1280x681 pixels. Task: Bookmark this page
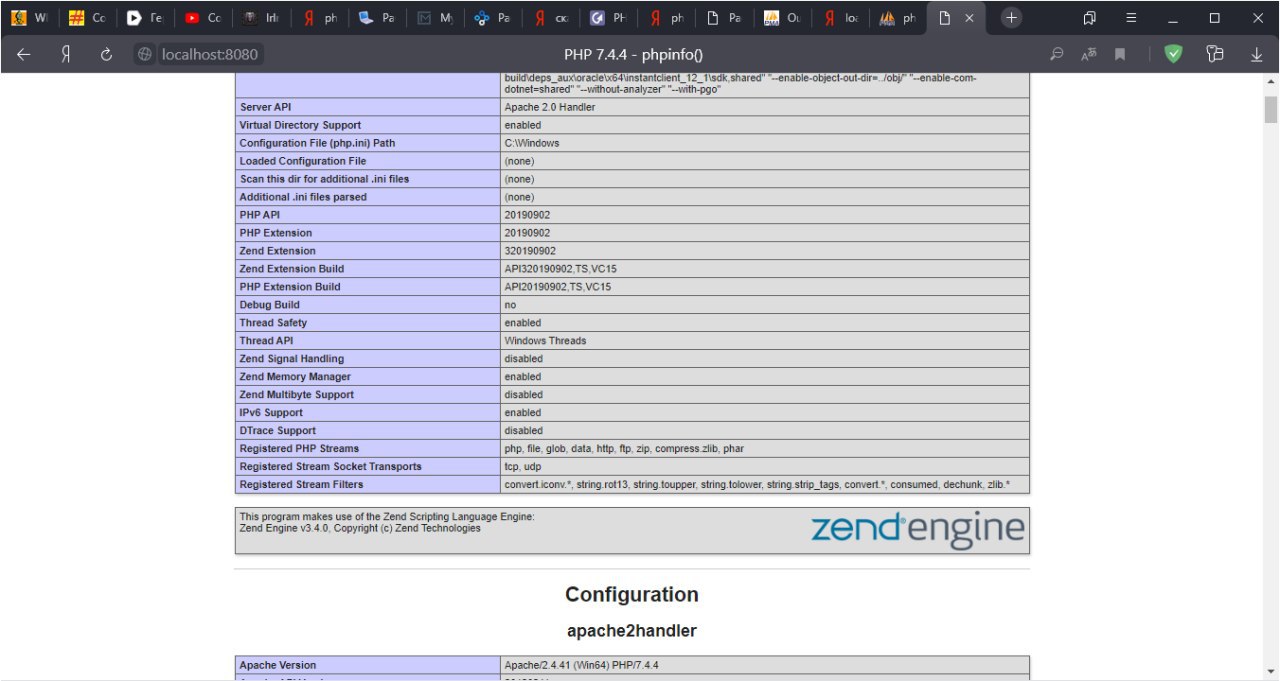tap(1120, 55)
